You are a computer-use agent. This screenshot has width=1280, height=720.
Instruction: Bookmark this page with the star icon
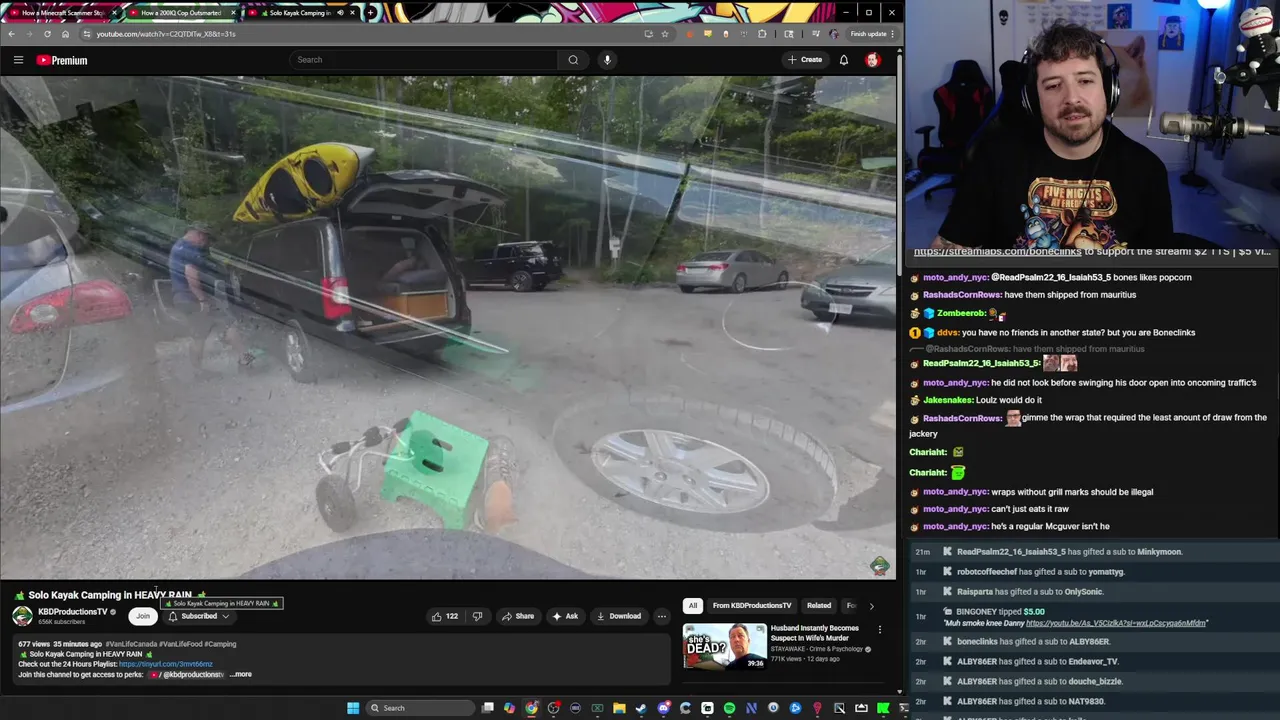[x=664, y=34]
